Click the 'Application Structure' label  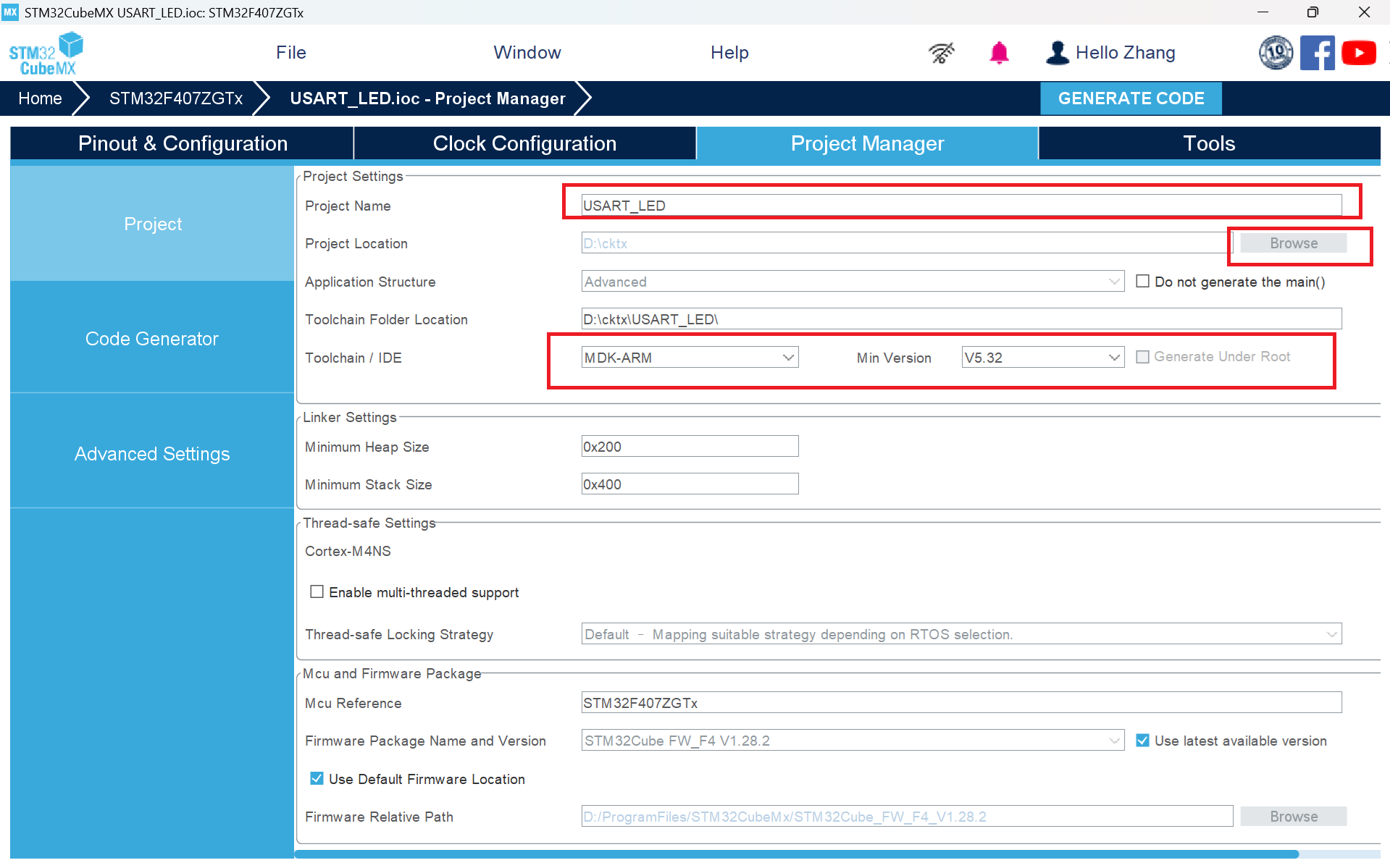370,282
